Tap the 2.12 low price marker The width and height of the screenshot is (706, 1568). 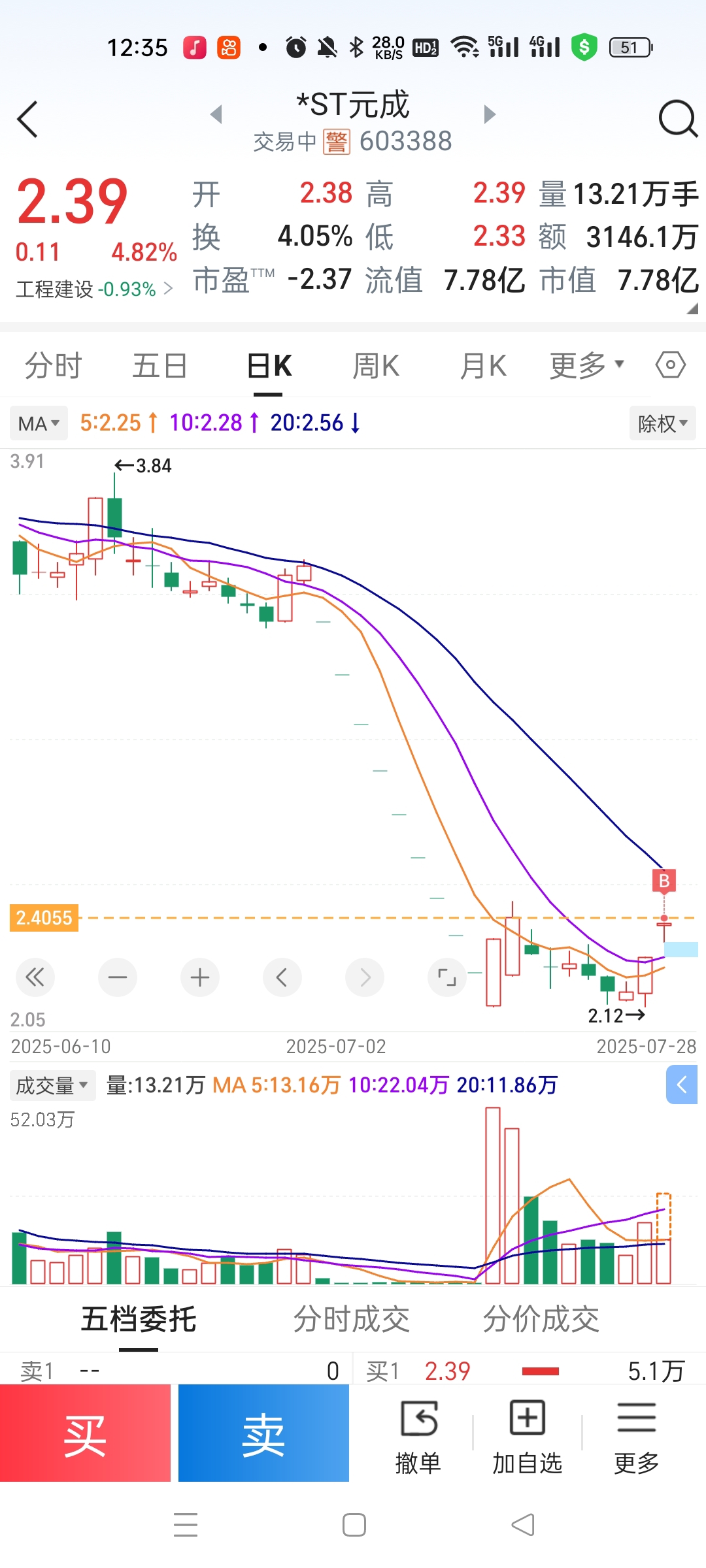click(616, 1015)
